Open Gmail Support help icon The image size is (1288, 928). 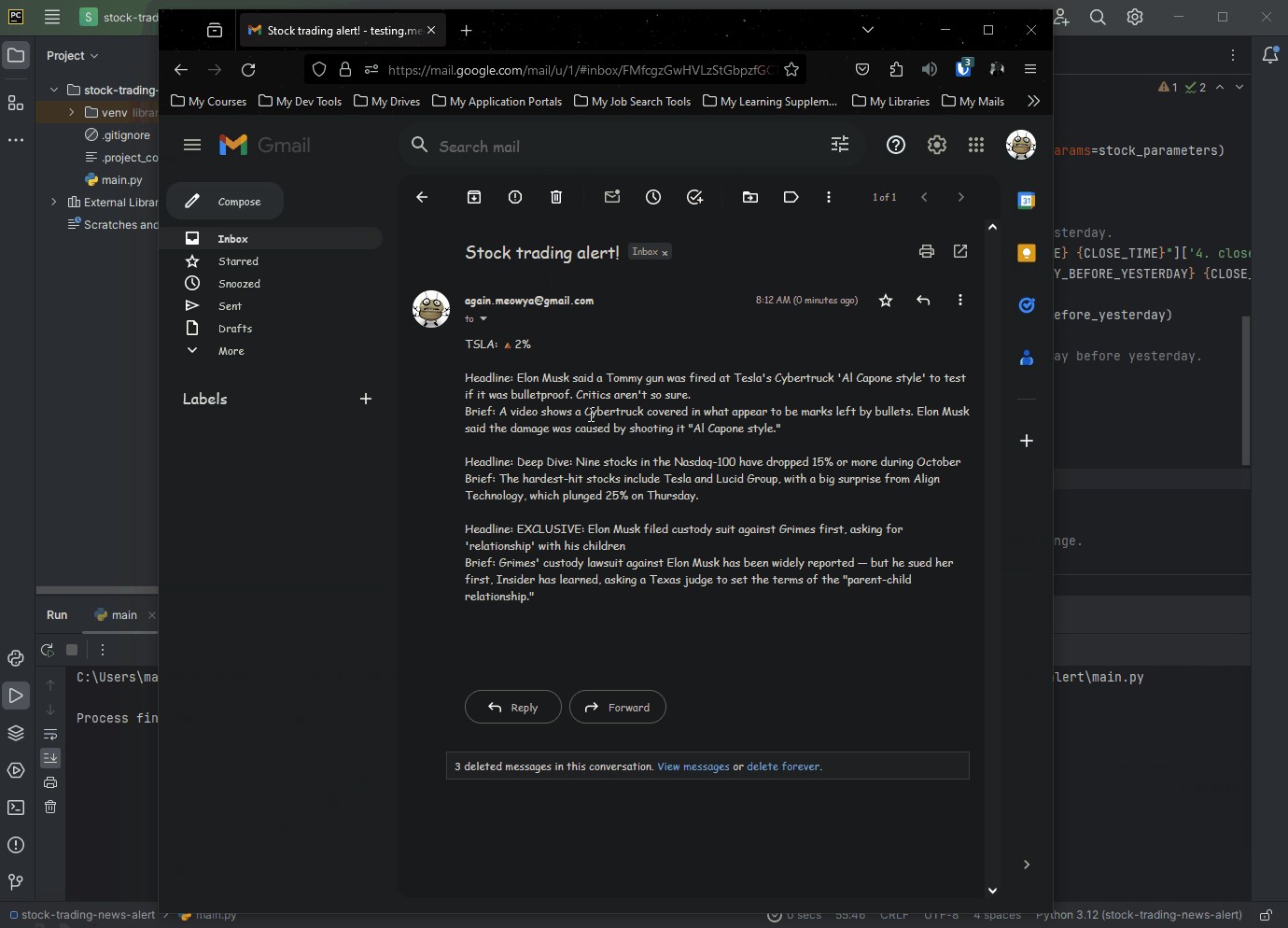(x=896, y=146)
